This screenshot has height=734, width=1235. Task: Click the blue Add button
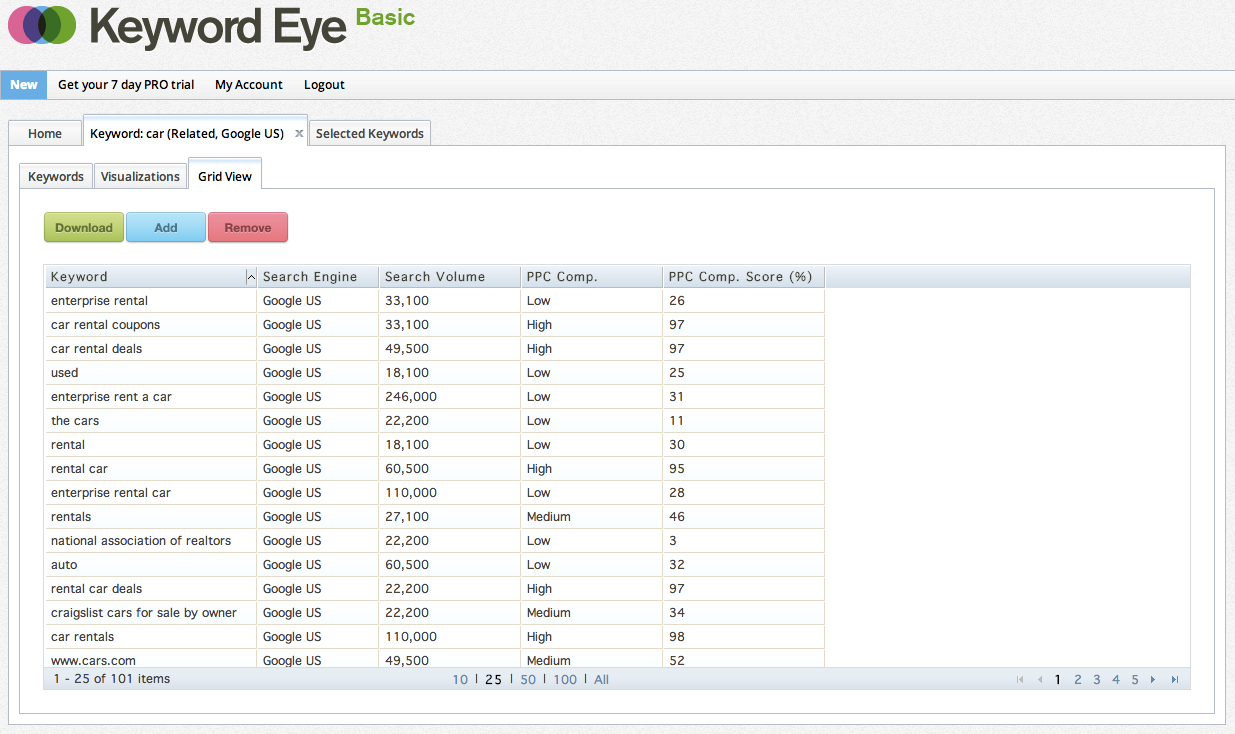(x=166, y=227)
